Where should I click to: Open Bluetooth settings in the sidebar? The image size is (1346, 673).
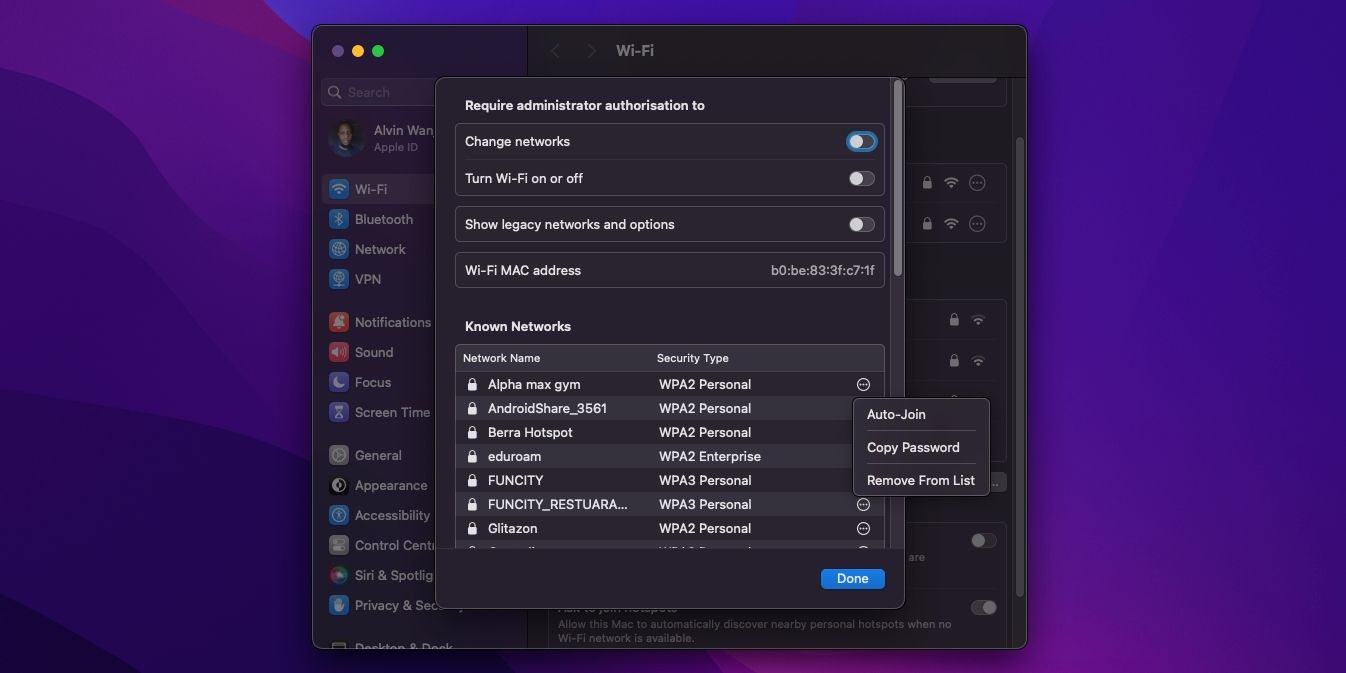384,219
